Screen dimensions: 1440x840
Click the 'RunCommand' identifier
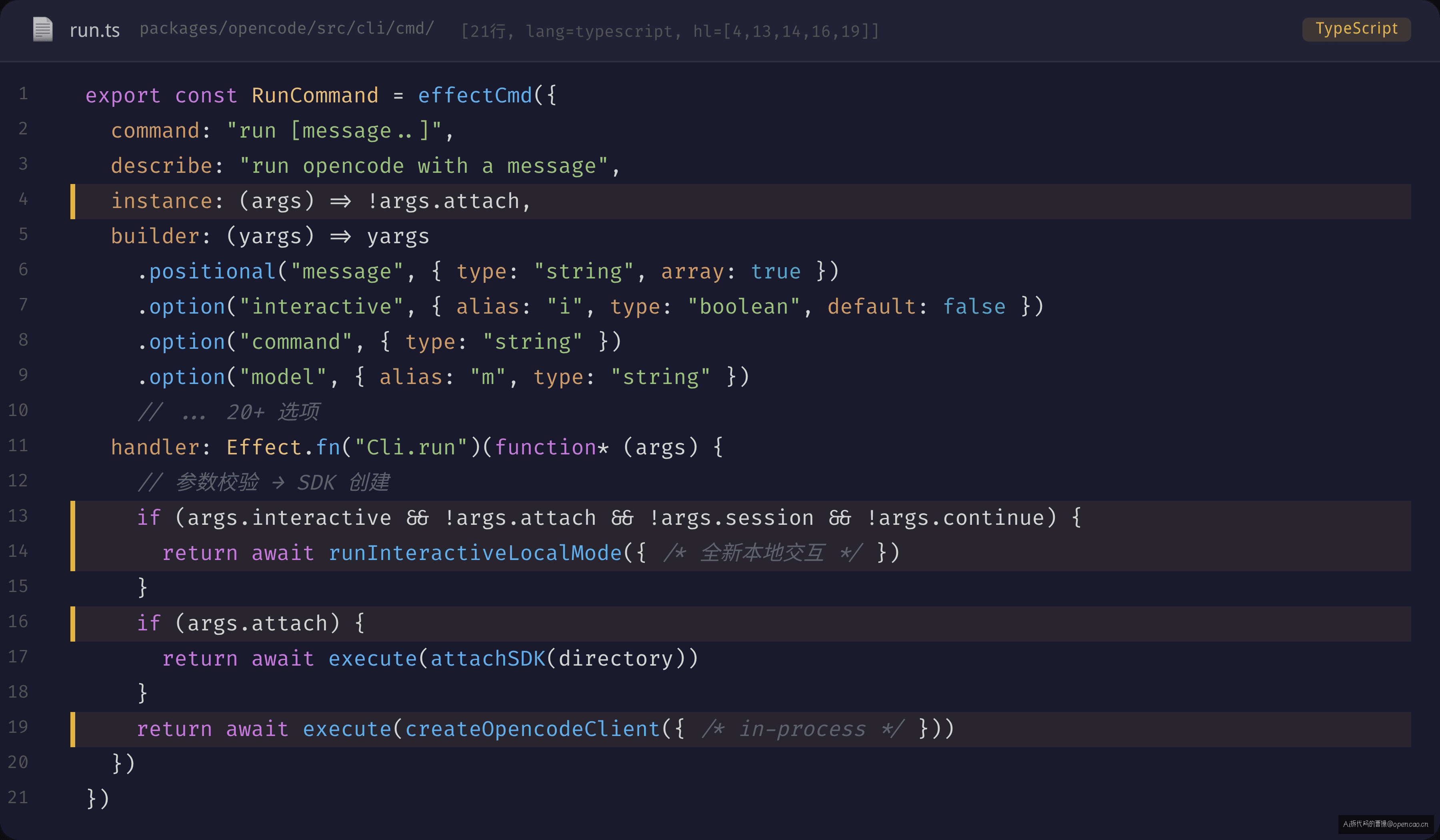pyautogui.click(x=315, y=96)
